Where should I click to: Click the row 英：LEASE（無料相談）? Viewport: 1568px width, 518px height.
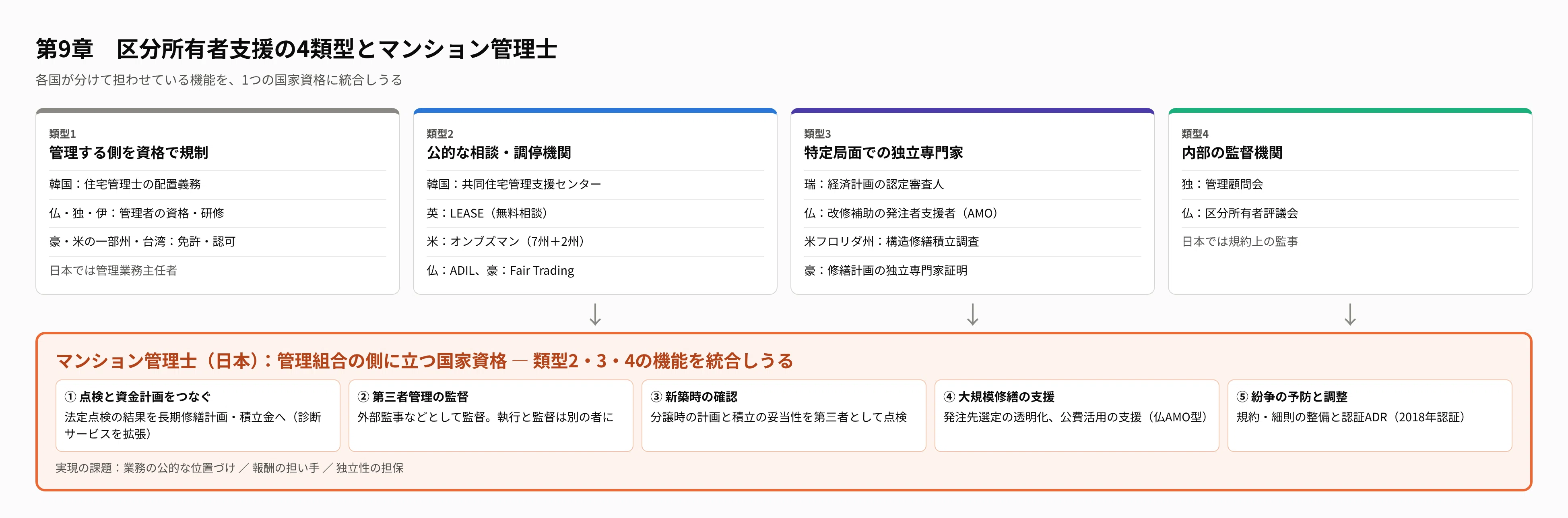click(595, 213)
